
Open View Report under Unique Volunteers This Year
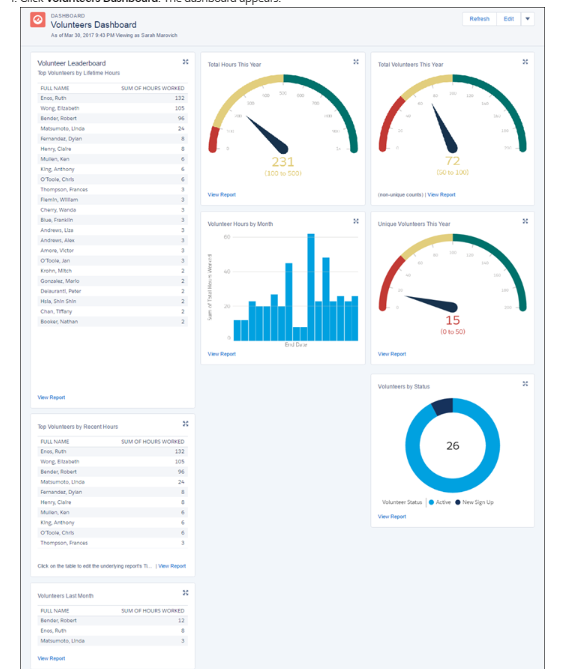click(392, 354)
